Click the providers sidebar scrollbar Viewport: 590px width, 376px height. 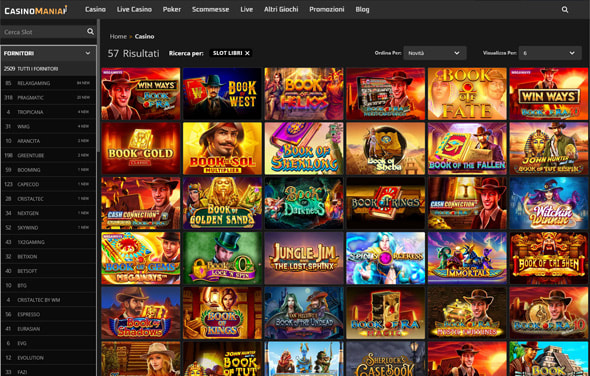(x=98, y=87)
